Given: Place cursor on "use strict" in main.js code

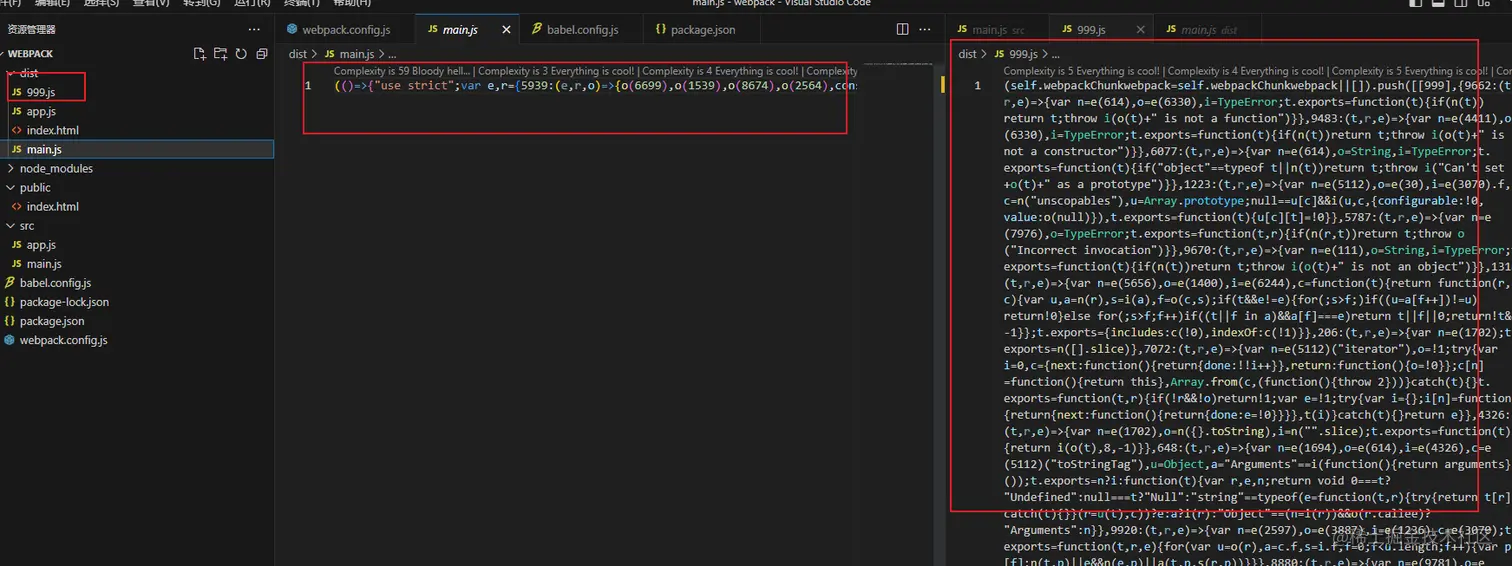Looking at the screenshot, I should [x=416, y=86].
